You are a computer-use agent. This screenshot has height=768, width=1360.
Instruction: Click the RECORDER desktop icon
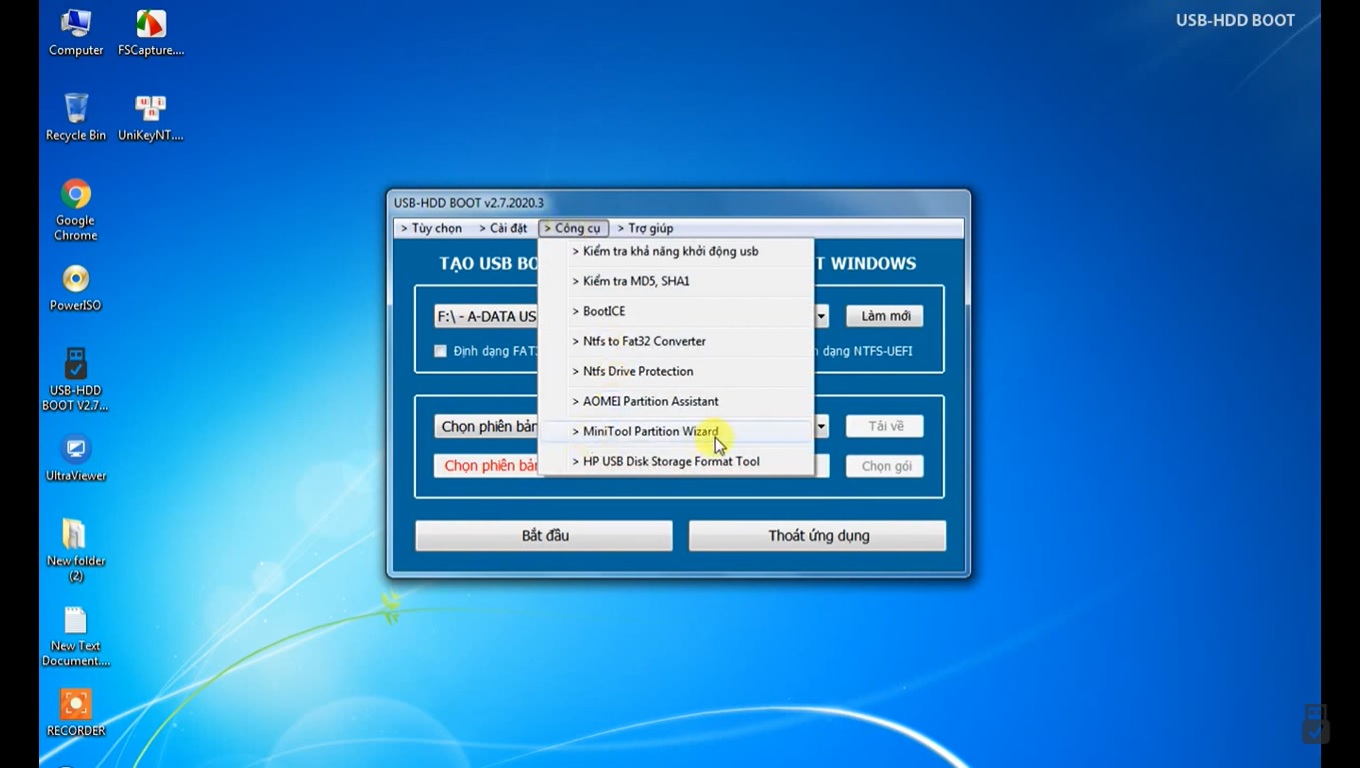76,713
